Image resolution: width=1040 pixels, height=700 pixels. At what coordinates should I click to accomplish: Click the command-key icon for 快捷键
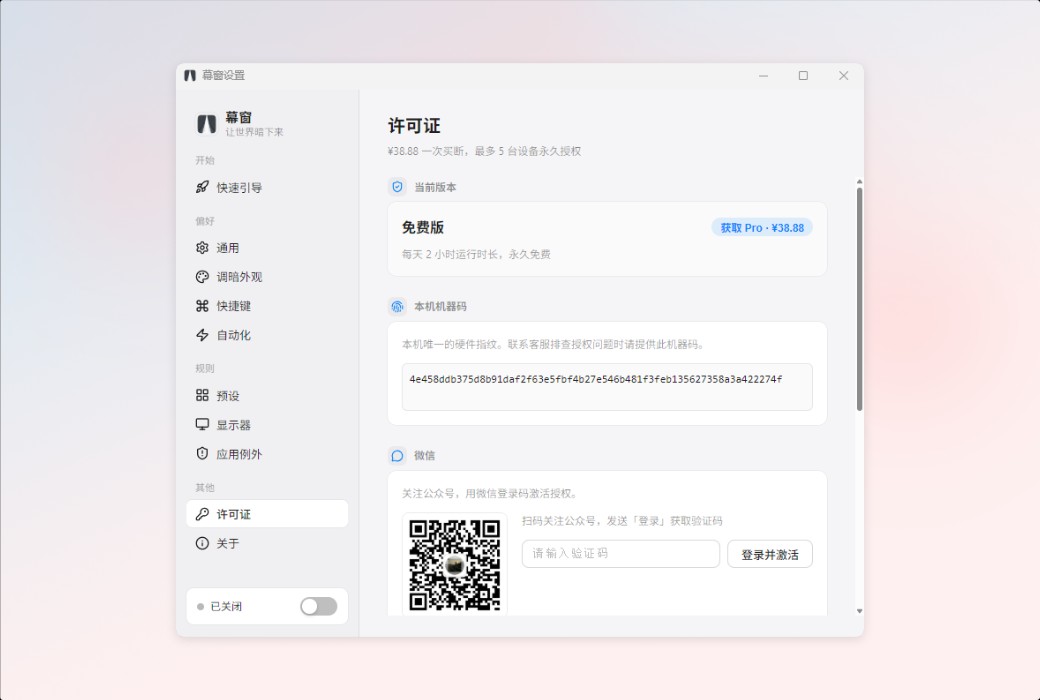pos(202,306)
